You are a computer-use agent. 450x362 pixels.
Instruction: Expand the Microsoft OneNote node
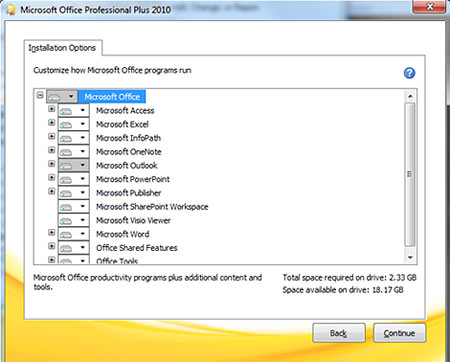tap(51, 150)
